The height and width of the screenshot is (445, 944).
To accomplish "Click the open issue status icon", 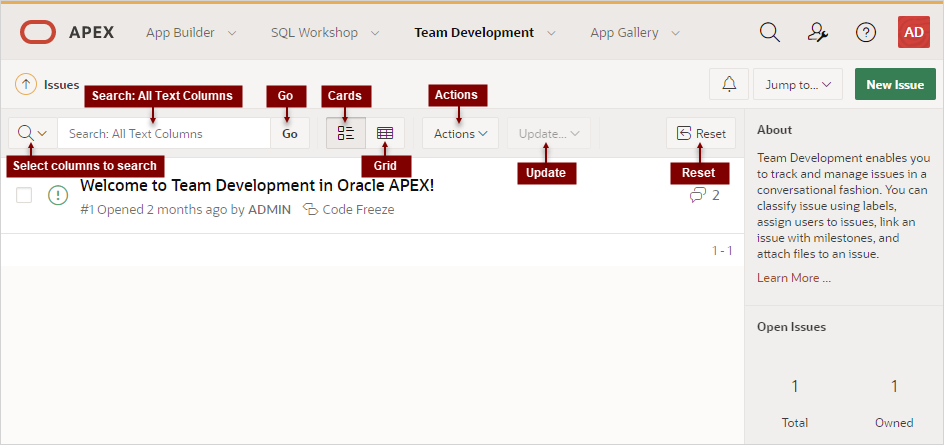I will 57,195.
